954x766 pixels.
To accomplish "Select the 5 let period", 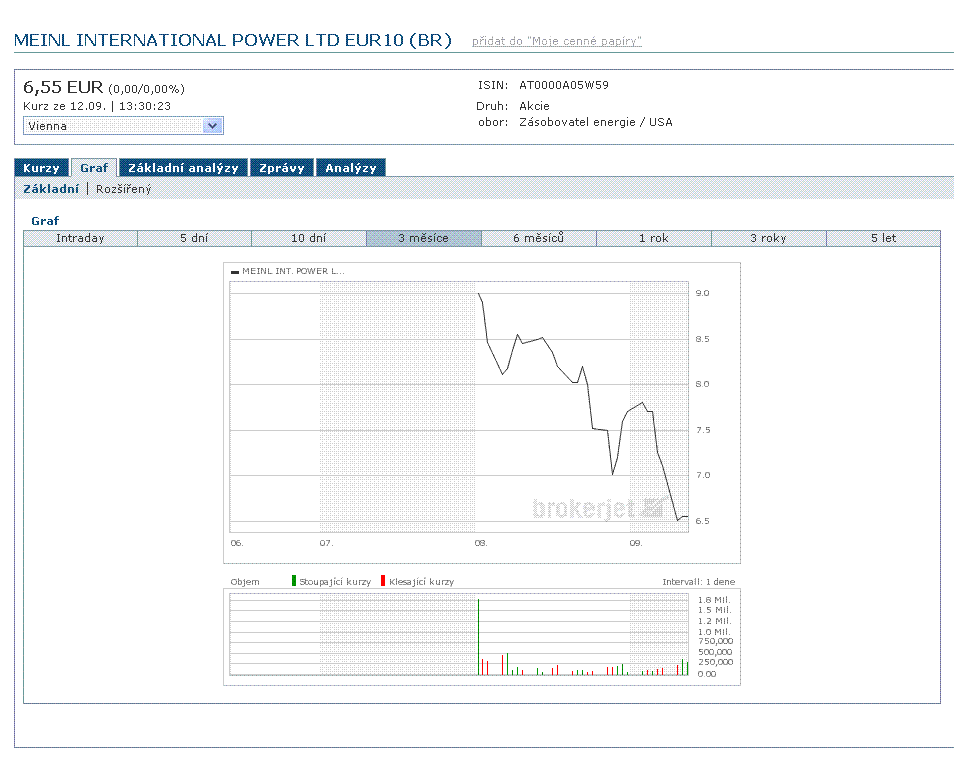I will [x=883, y=239].
